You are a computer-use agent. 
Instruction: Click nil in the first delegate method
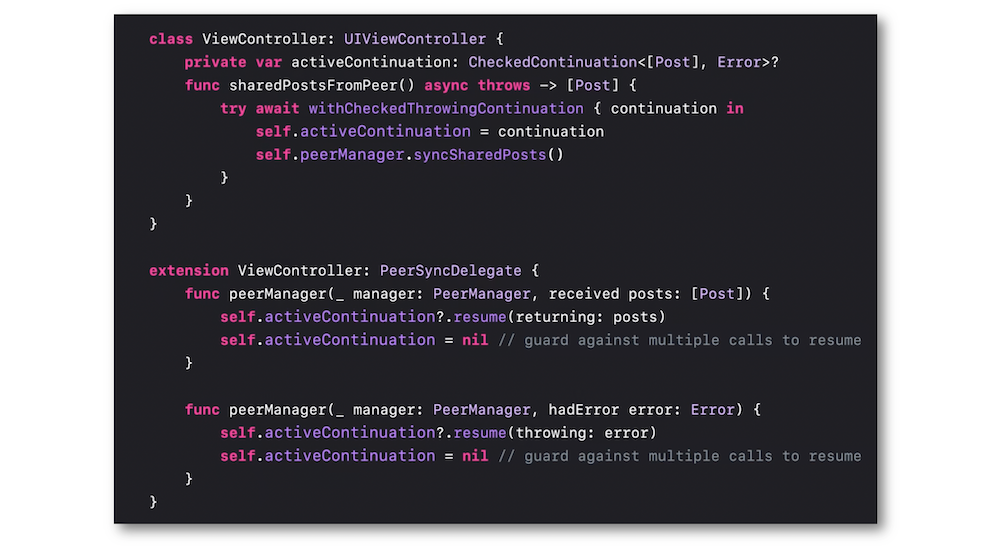point(475,340)
